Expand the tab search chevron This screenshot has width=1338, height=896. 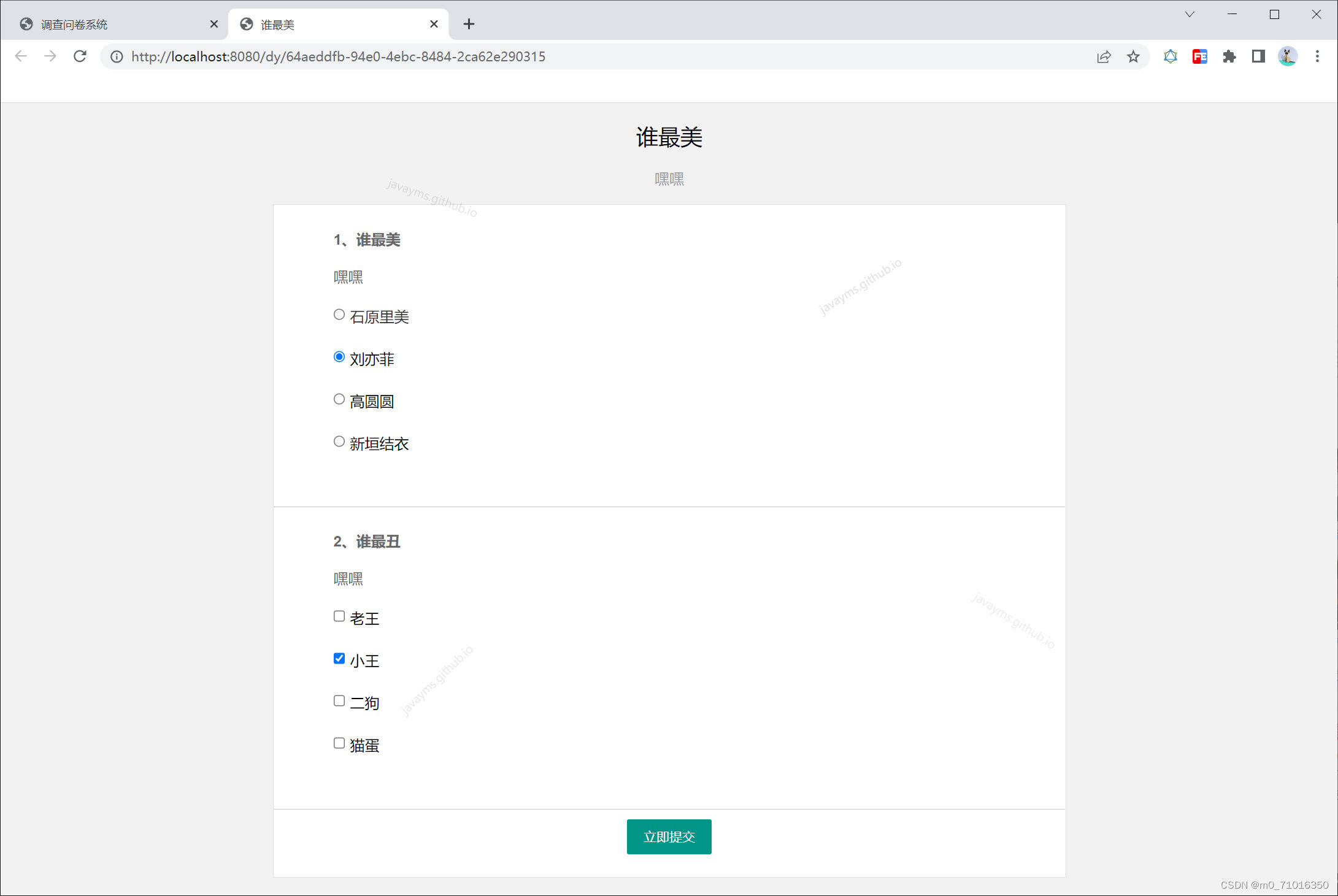tap(1190, 14)
